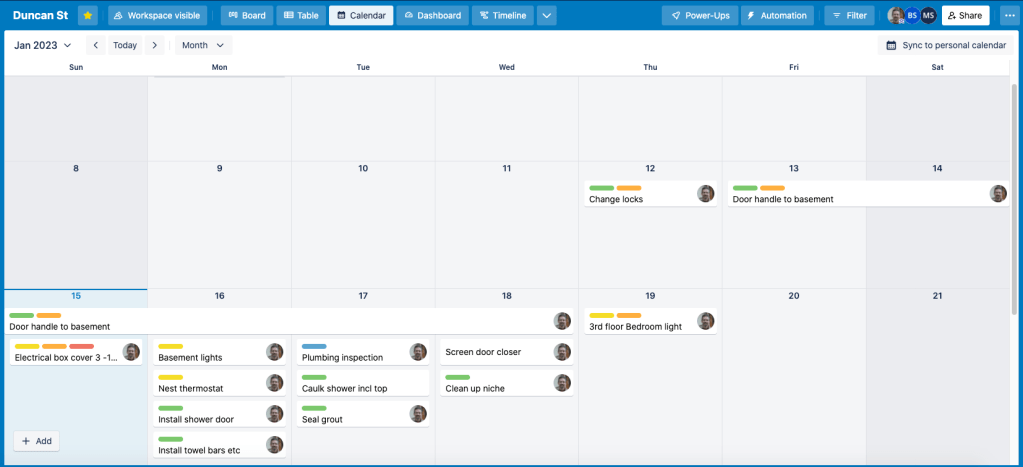The image size is (1023, 467).
Task: Open the Month range dropdown
Action: (x=203, y=45)
